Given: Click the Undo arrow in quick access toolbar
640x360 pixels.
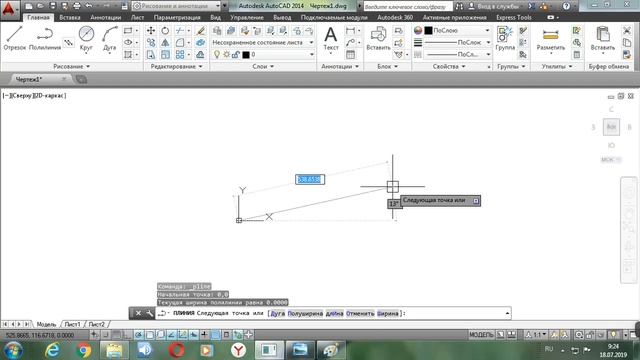Looking at the screenshot, I should (89, 6).
